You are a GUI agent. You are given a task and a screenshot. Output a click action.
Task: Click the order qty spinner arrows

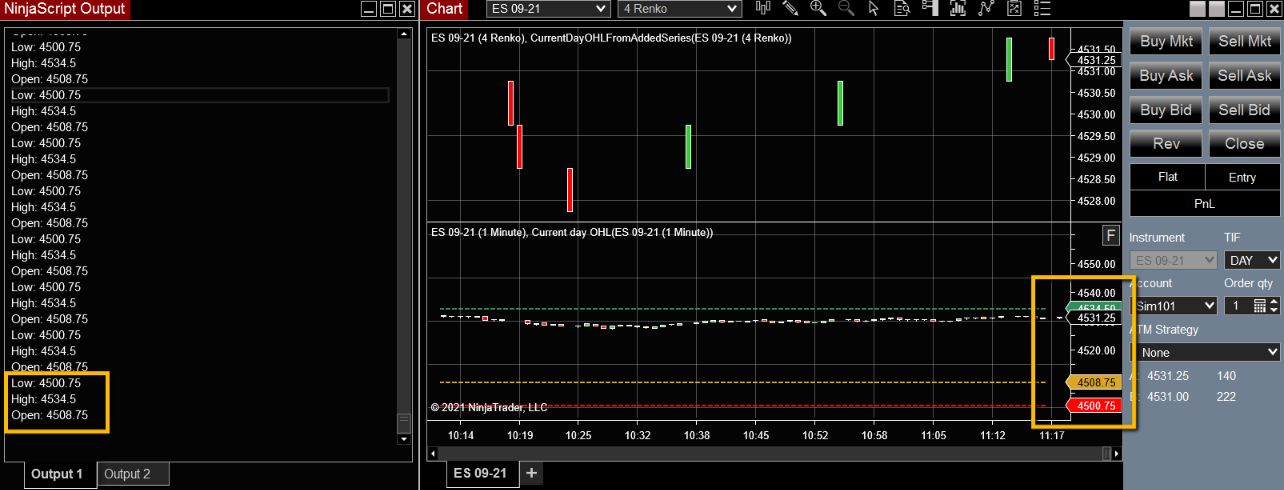click(x=1274, y=305)
